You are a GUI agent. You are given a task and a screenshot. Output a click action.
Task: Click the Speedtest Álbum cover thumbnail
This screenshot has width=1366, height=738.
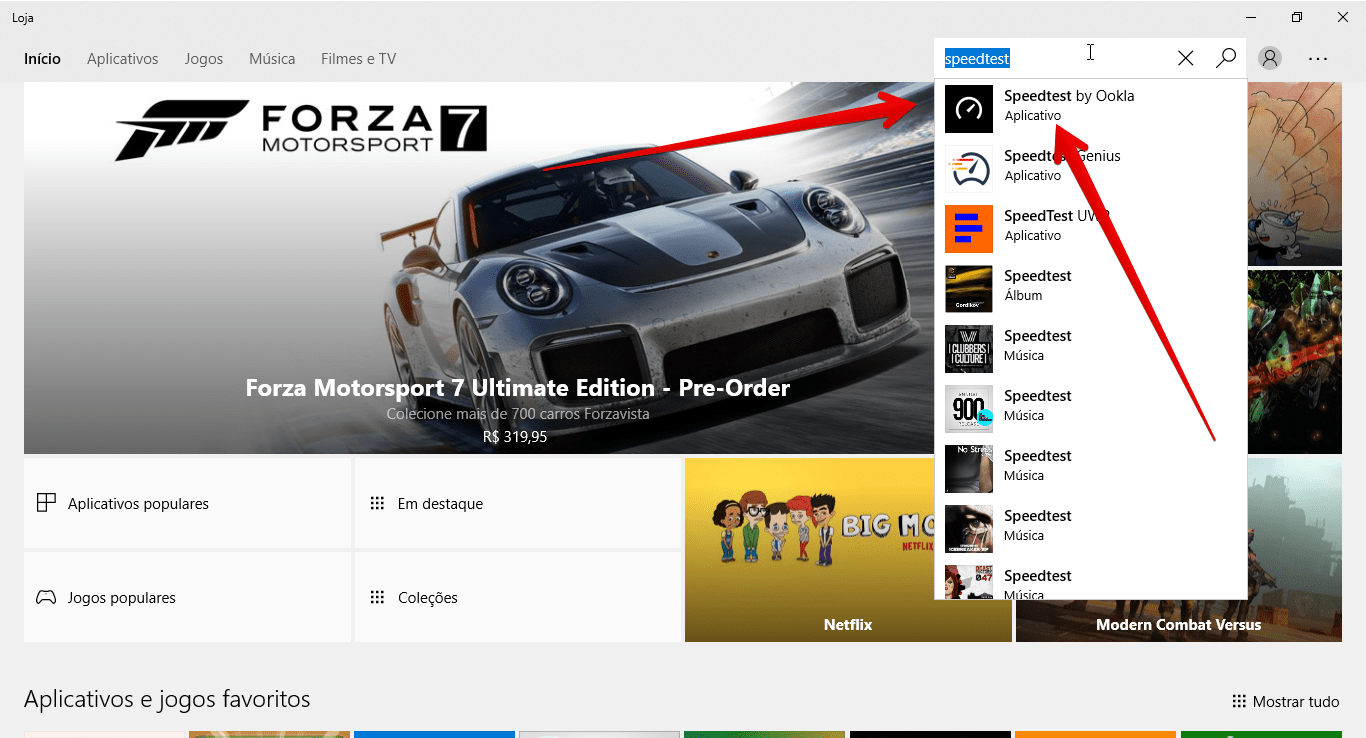click(969, 289)
